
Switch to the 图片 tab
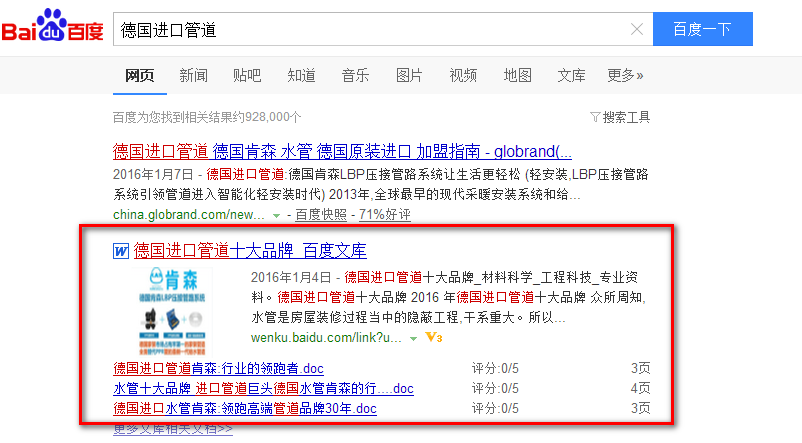(409, 75)
